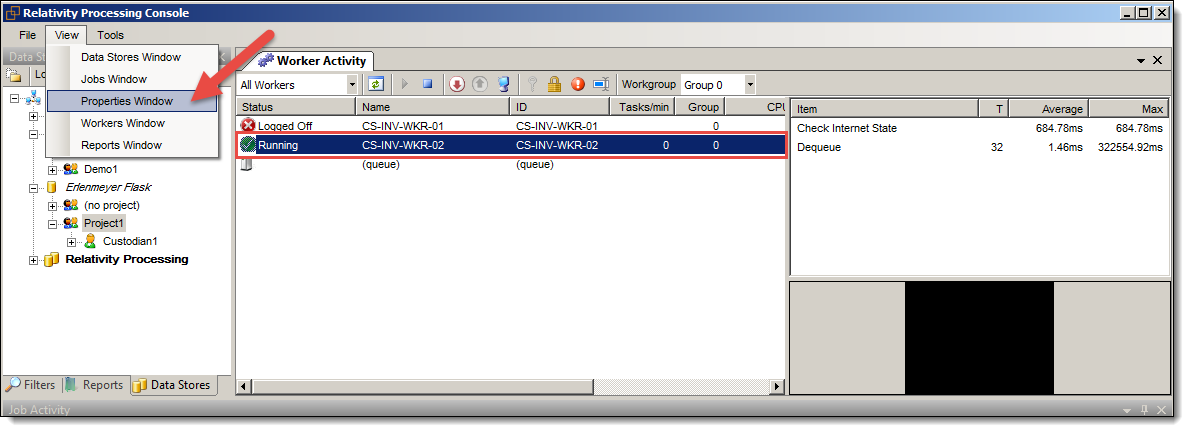
Task: Expand the Custodian1 node
Action: [x=71, y=242]
